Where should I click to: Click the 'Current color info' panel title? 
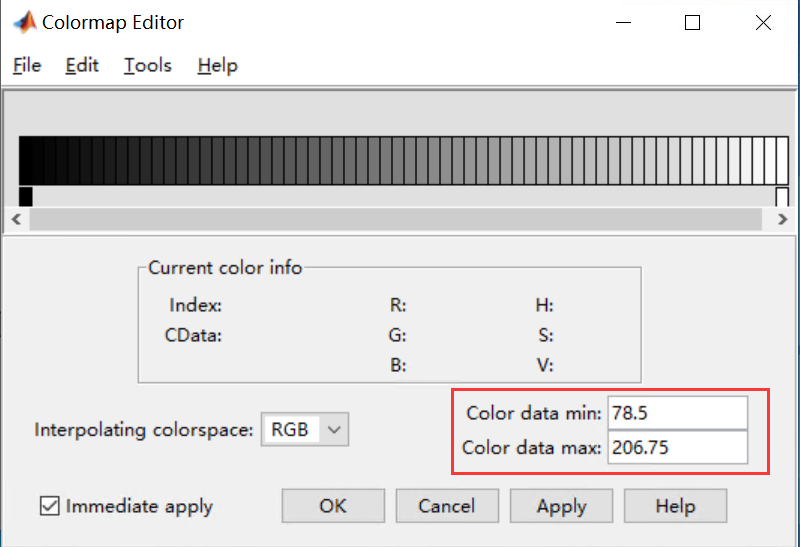[225, 267]
